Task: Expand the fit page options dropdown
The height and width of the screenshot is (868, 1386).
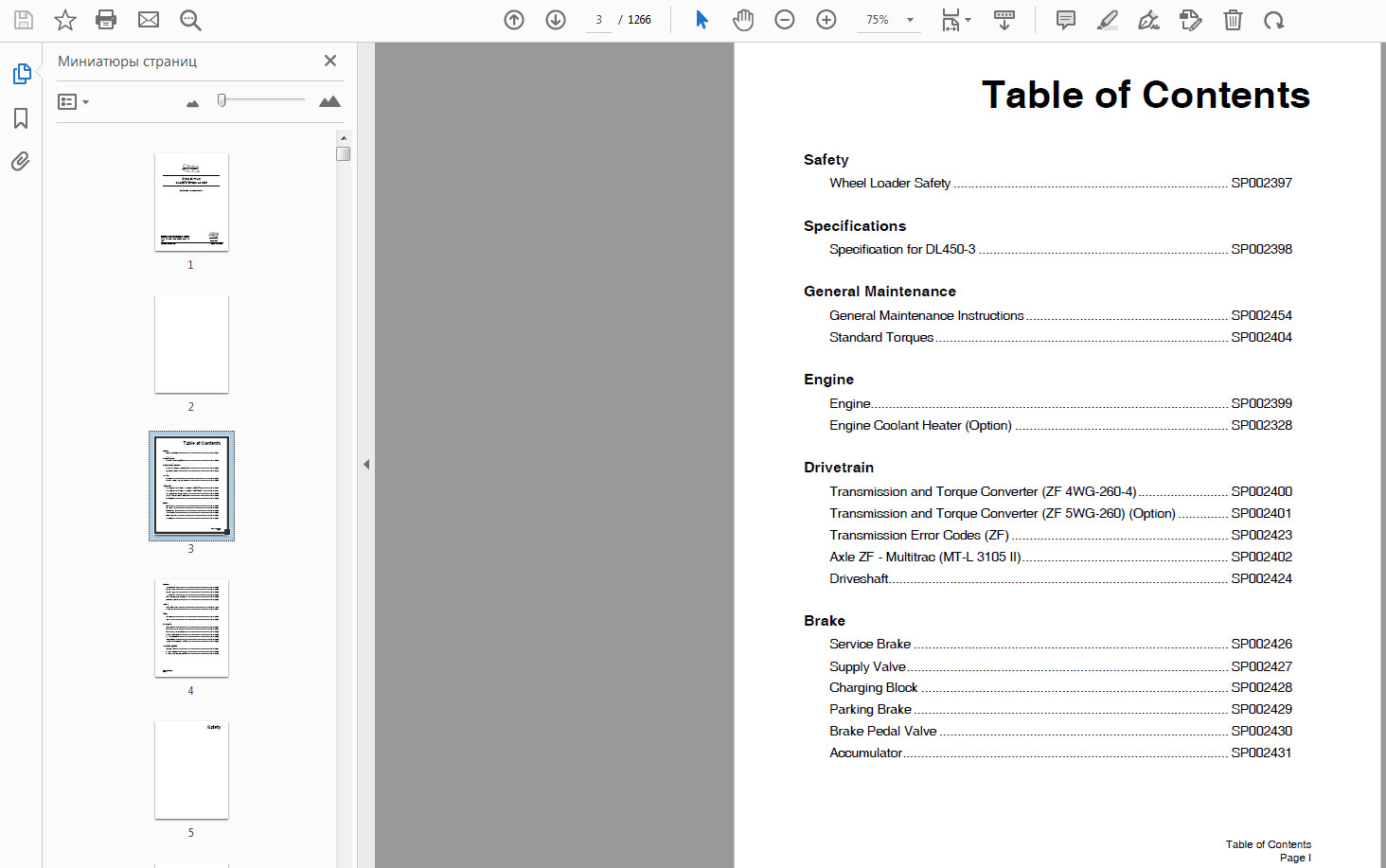Action: 968,20
